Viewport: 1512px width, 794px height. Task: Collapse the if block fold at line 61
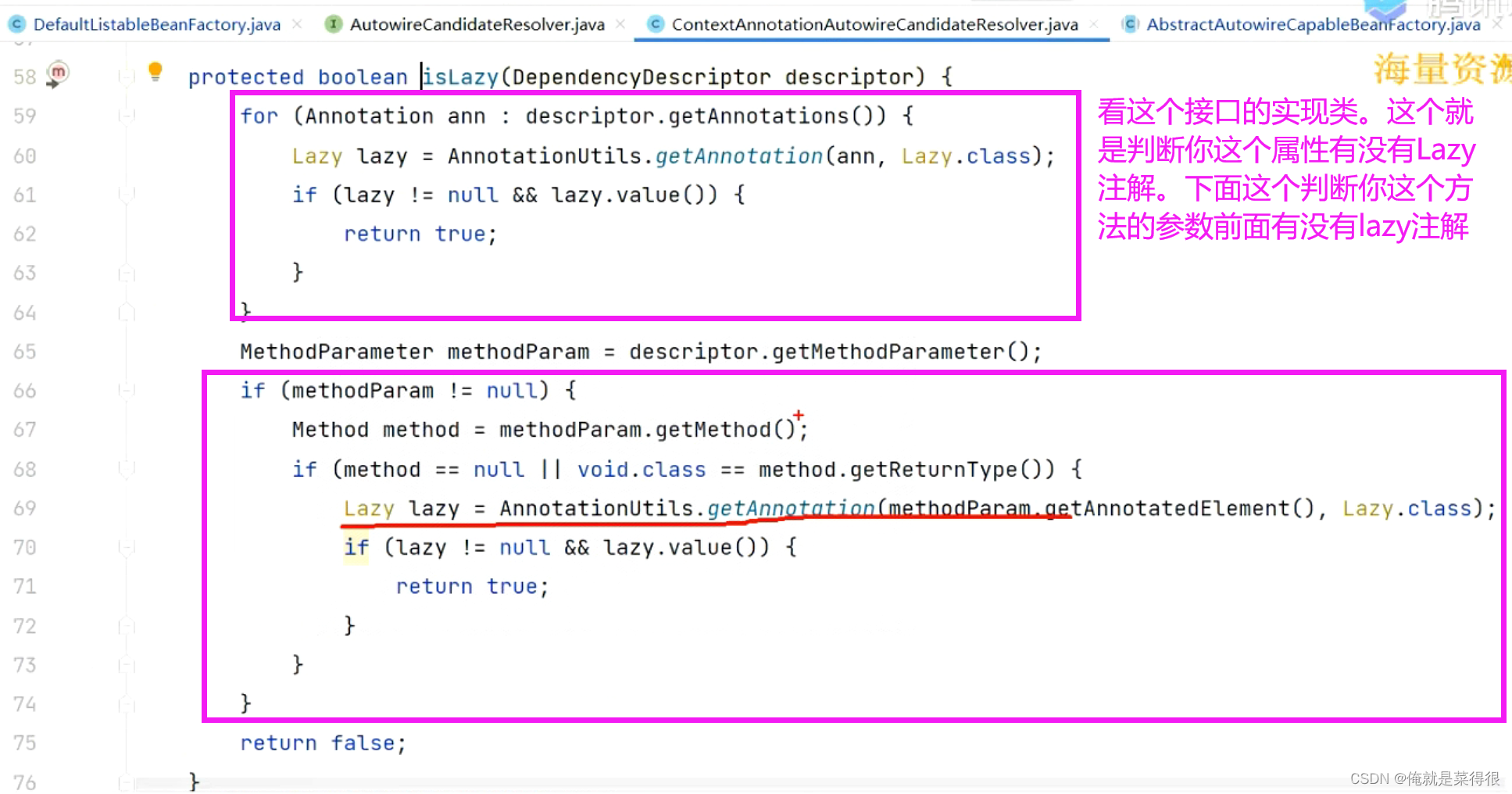[x=126, y=194]
